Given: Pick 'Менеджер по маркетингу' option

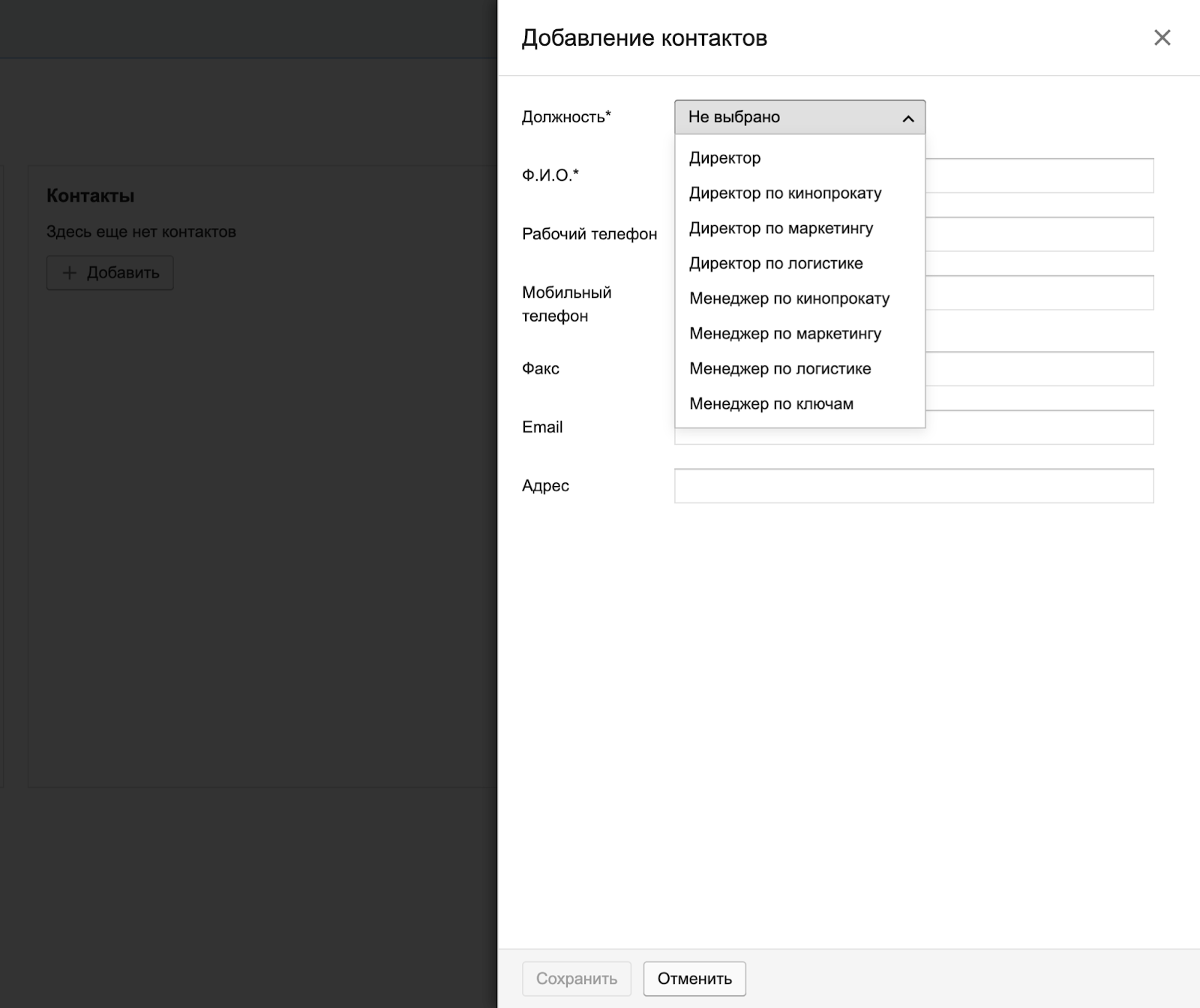Looking at the screenshot, I should [x=784, y=334].
